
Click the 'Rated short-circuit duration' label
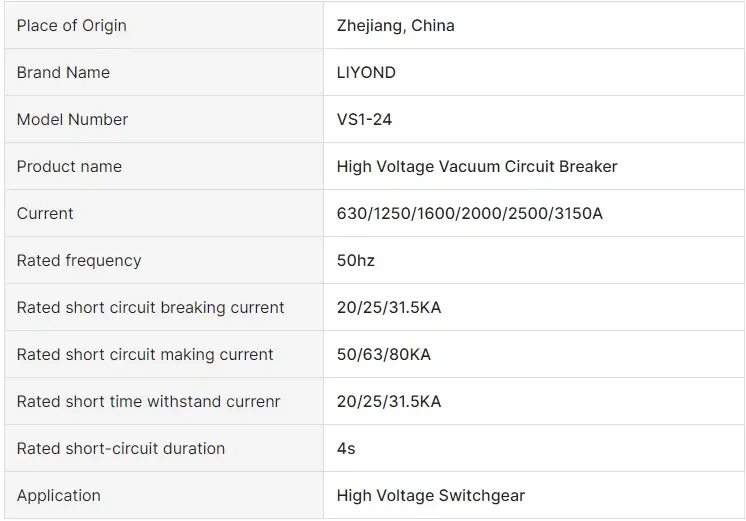coord(121,448)
